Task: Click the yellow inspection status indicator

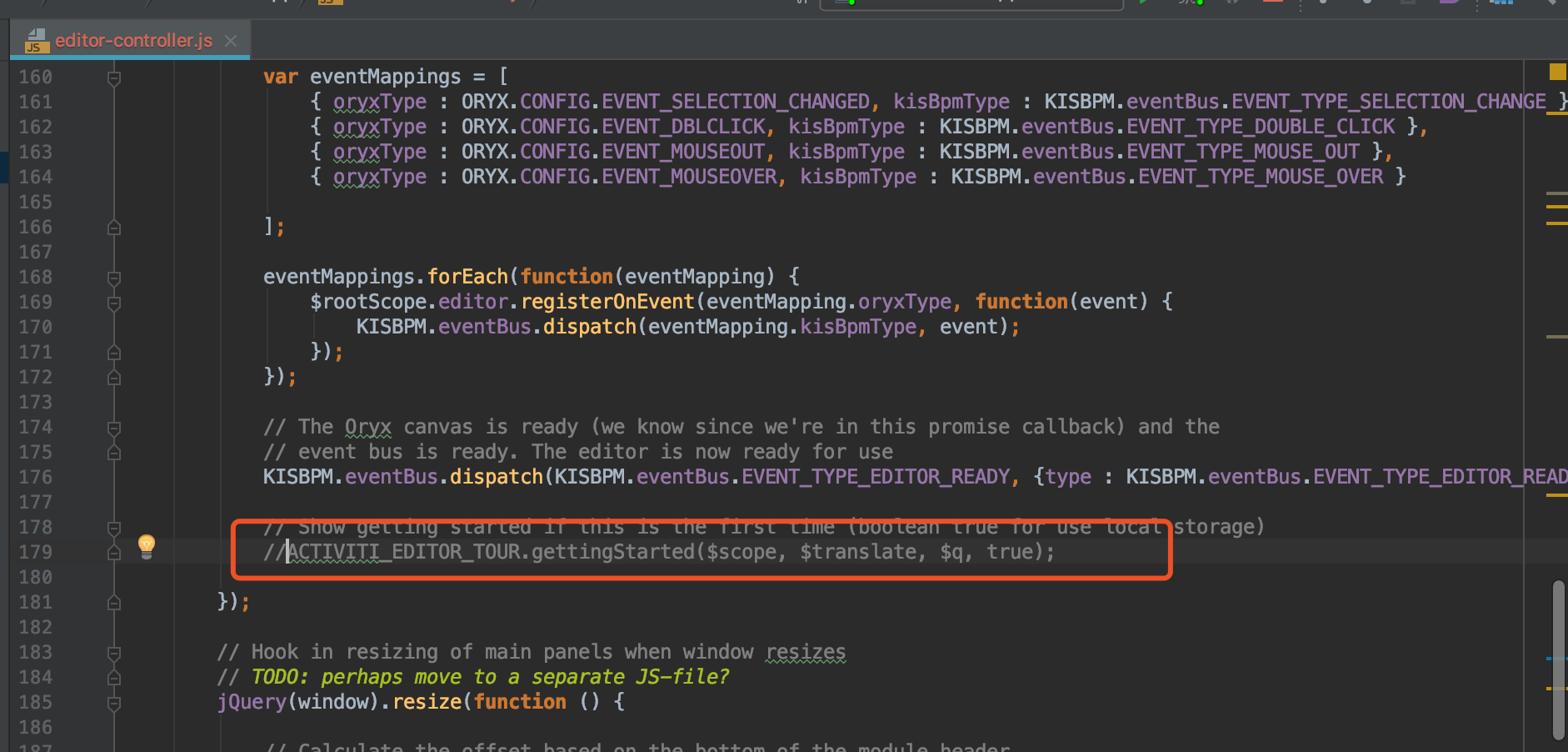Action: [1557, 72]
